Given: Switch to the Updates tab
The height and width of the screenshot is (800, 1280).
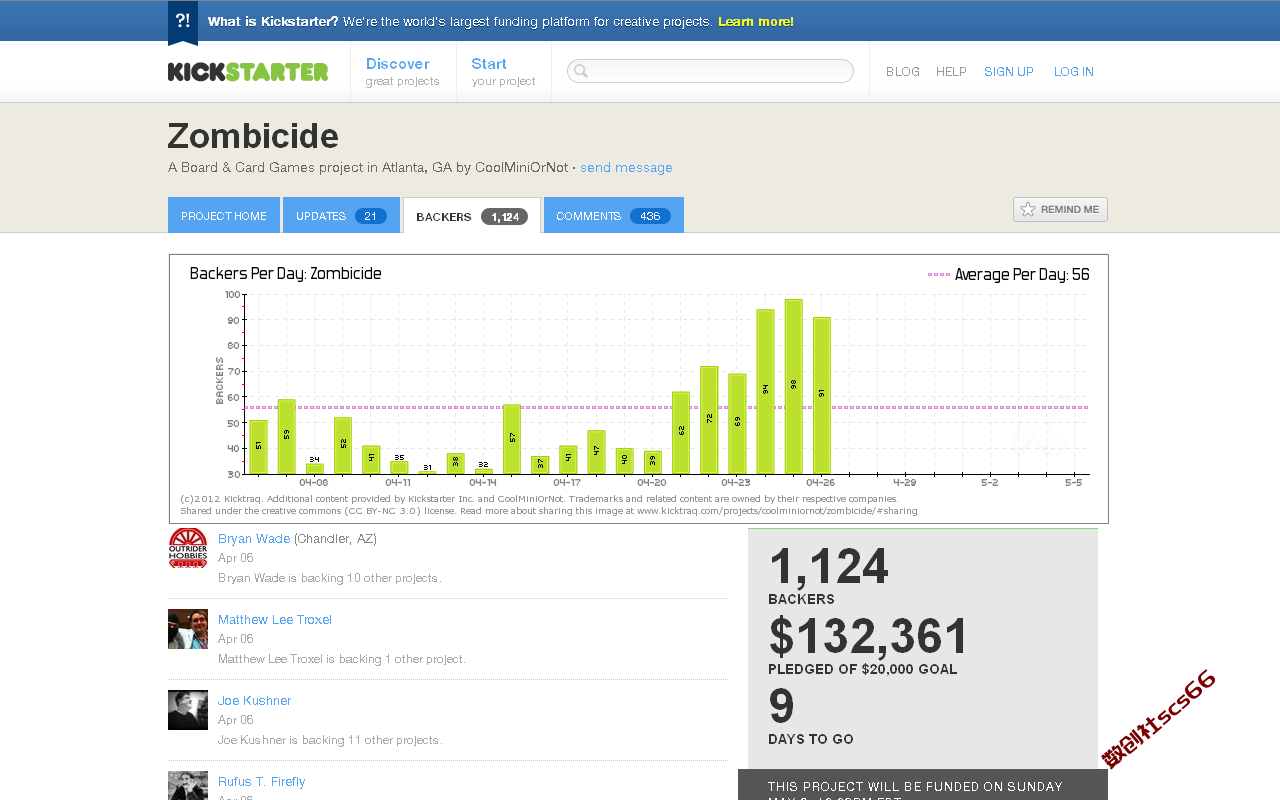Looking at the screenshot, I should (341, 215).
